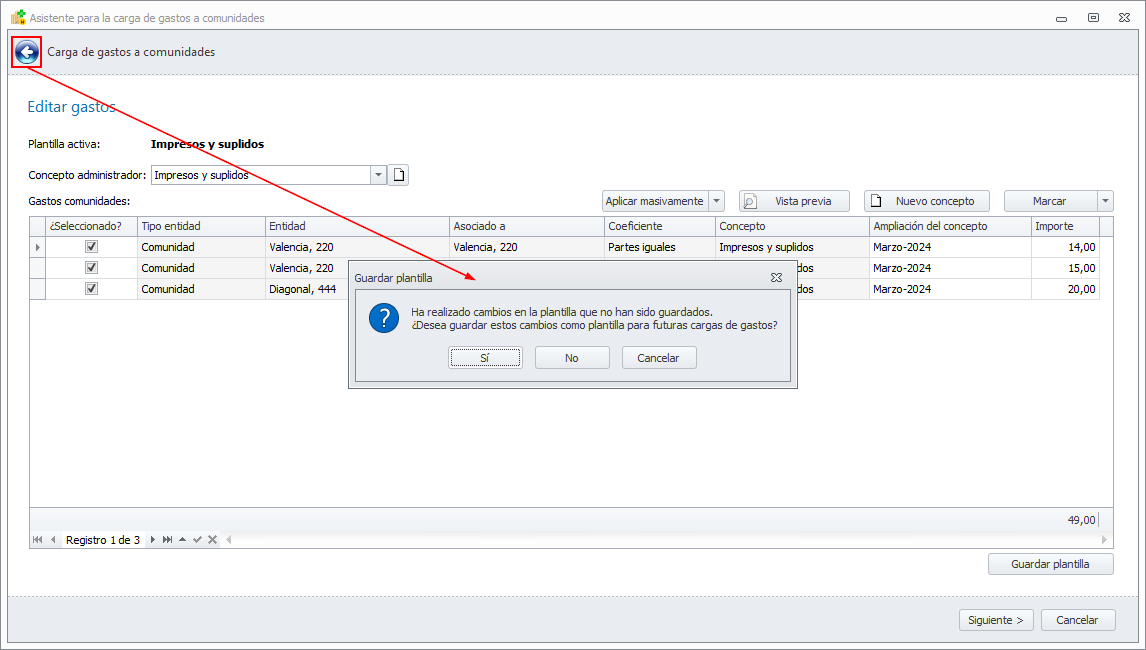This screenshot has width=1146, height=650.
Task: Go to previous record in navigator
Action: [53, 540]
